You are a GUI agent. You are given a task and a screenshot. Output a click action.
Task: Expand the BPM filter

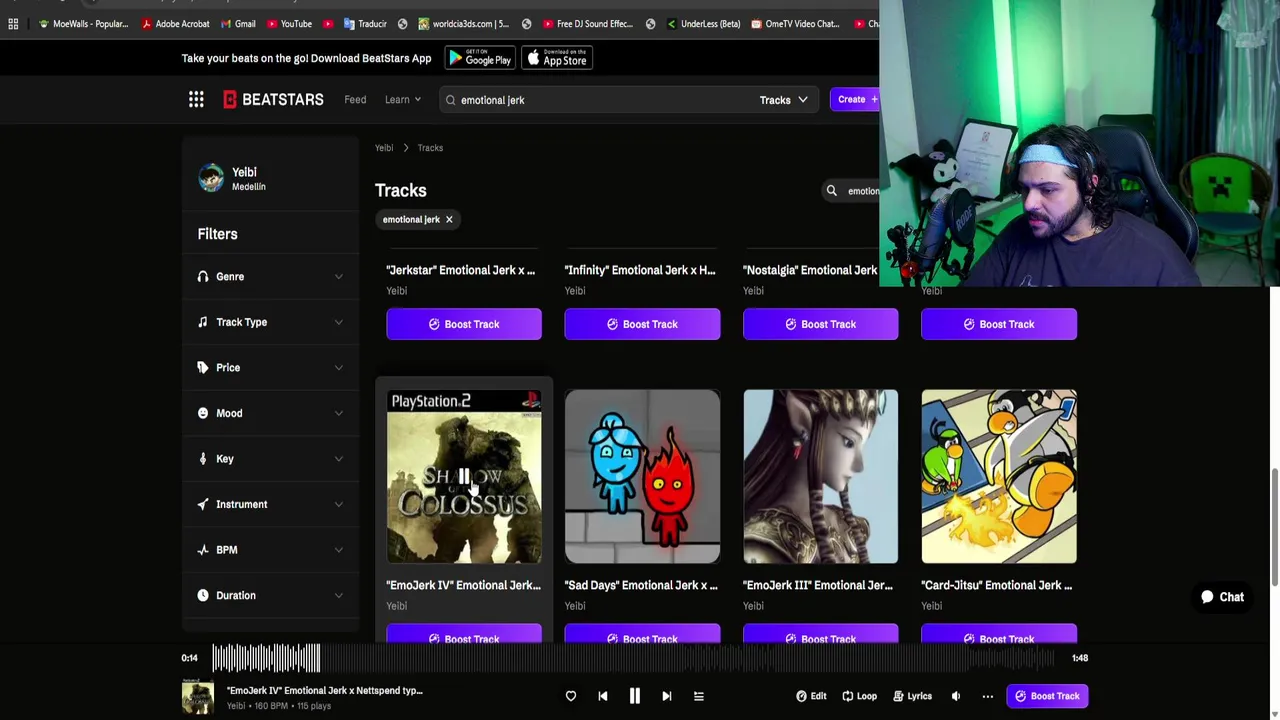pos(270,550)
